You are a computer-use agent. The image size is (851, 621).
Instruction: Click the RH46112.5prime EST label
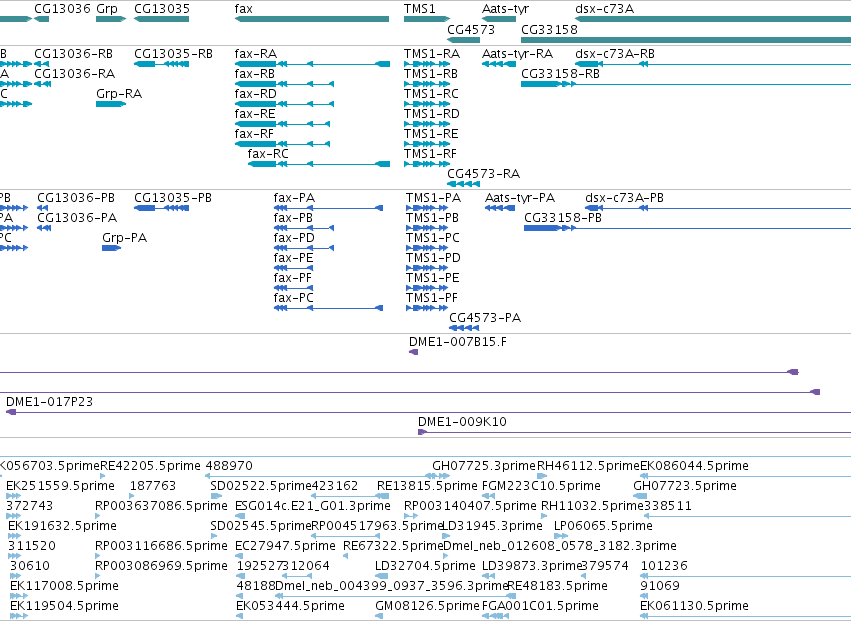point(588,466)
